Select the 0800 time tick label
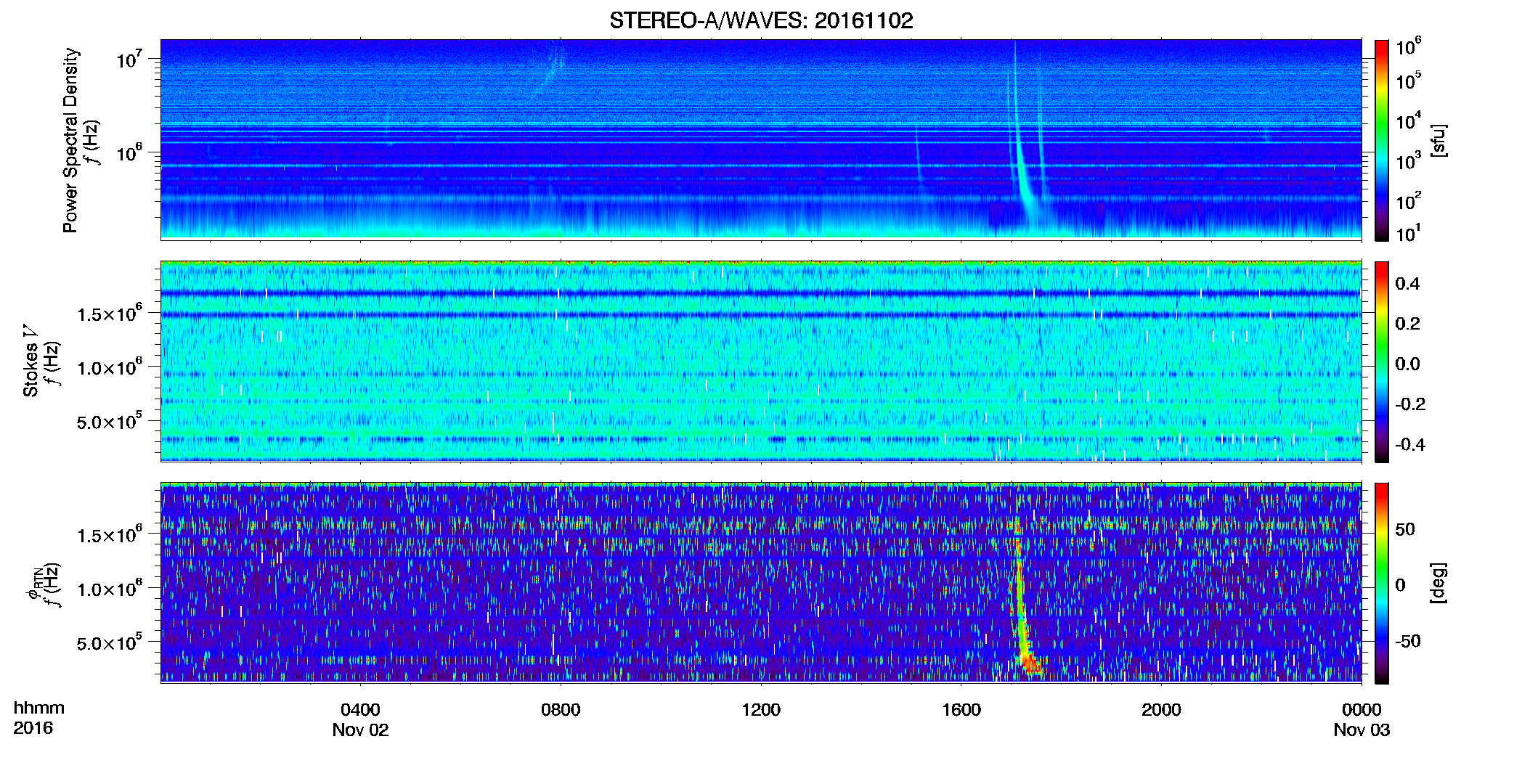The height and width of the screenshot is (784, 1522). 561,710
